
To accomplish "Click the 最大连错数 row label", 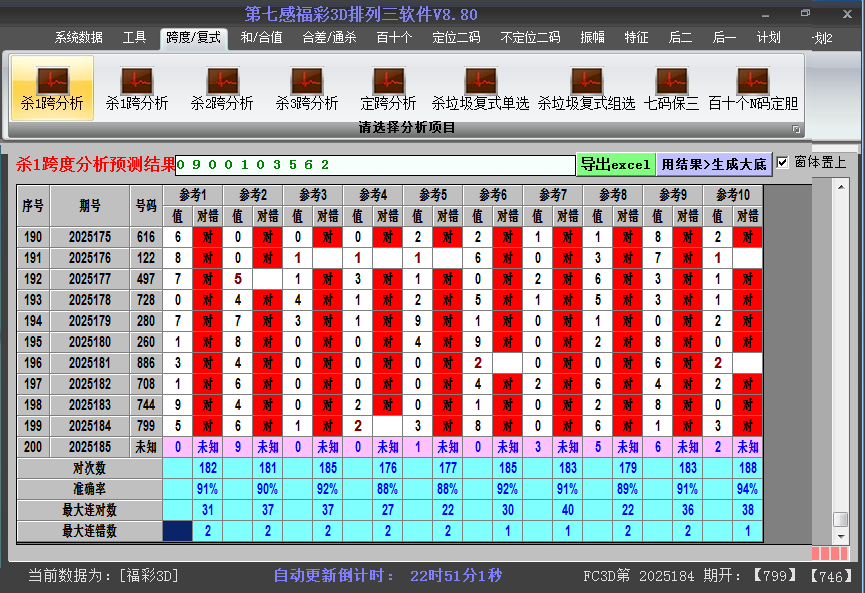I will (x=90, y=531).
